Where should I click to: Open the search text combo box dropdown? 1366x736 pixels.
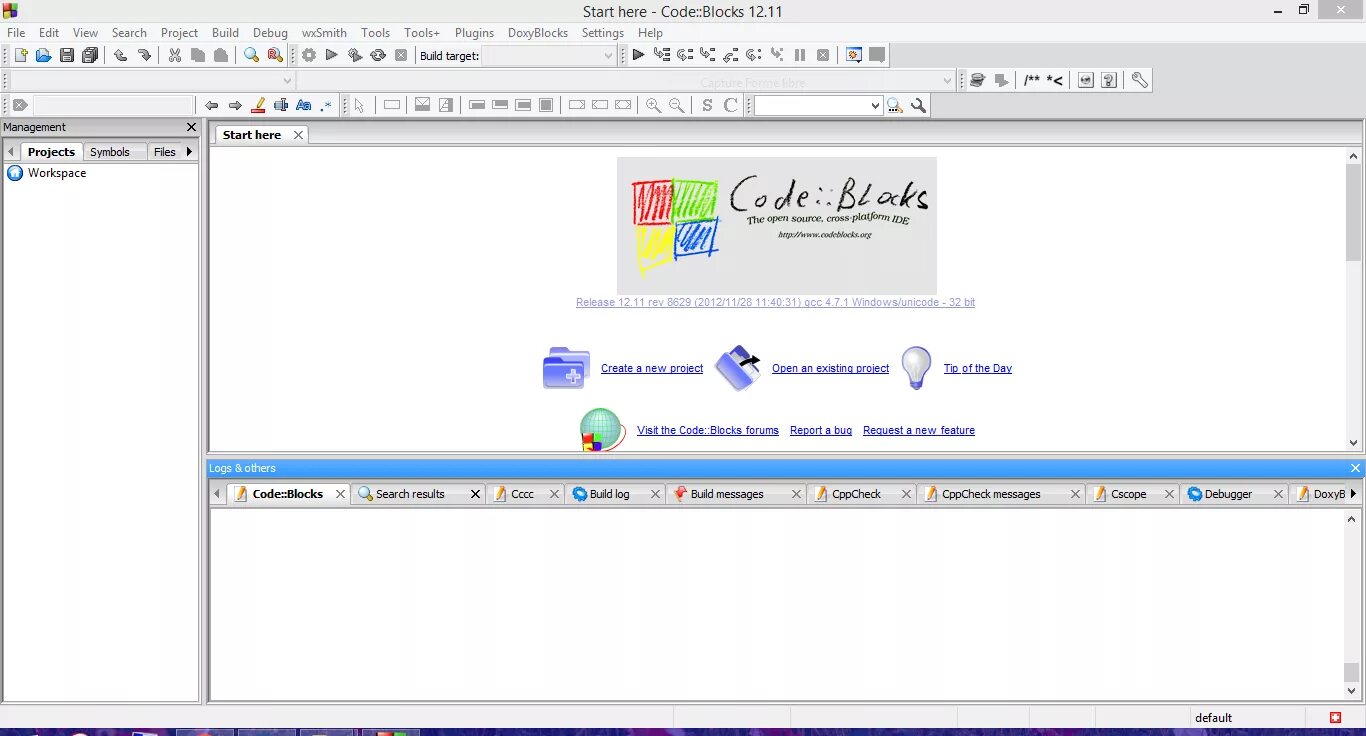click(x=876, y=105)
